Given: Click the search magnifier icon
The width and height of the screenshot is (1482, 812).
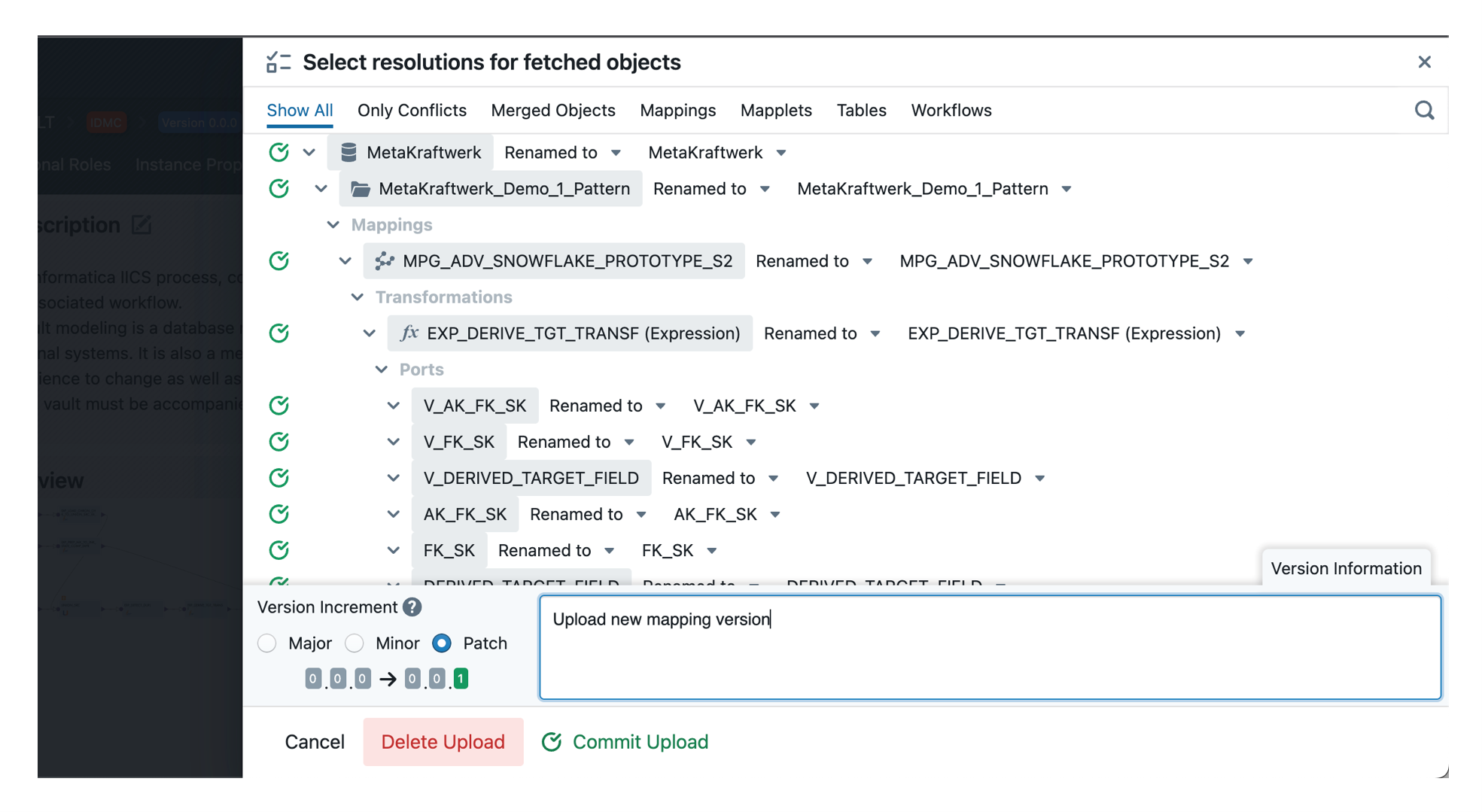Looking at the screenshot, I should point(1424,111).
